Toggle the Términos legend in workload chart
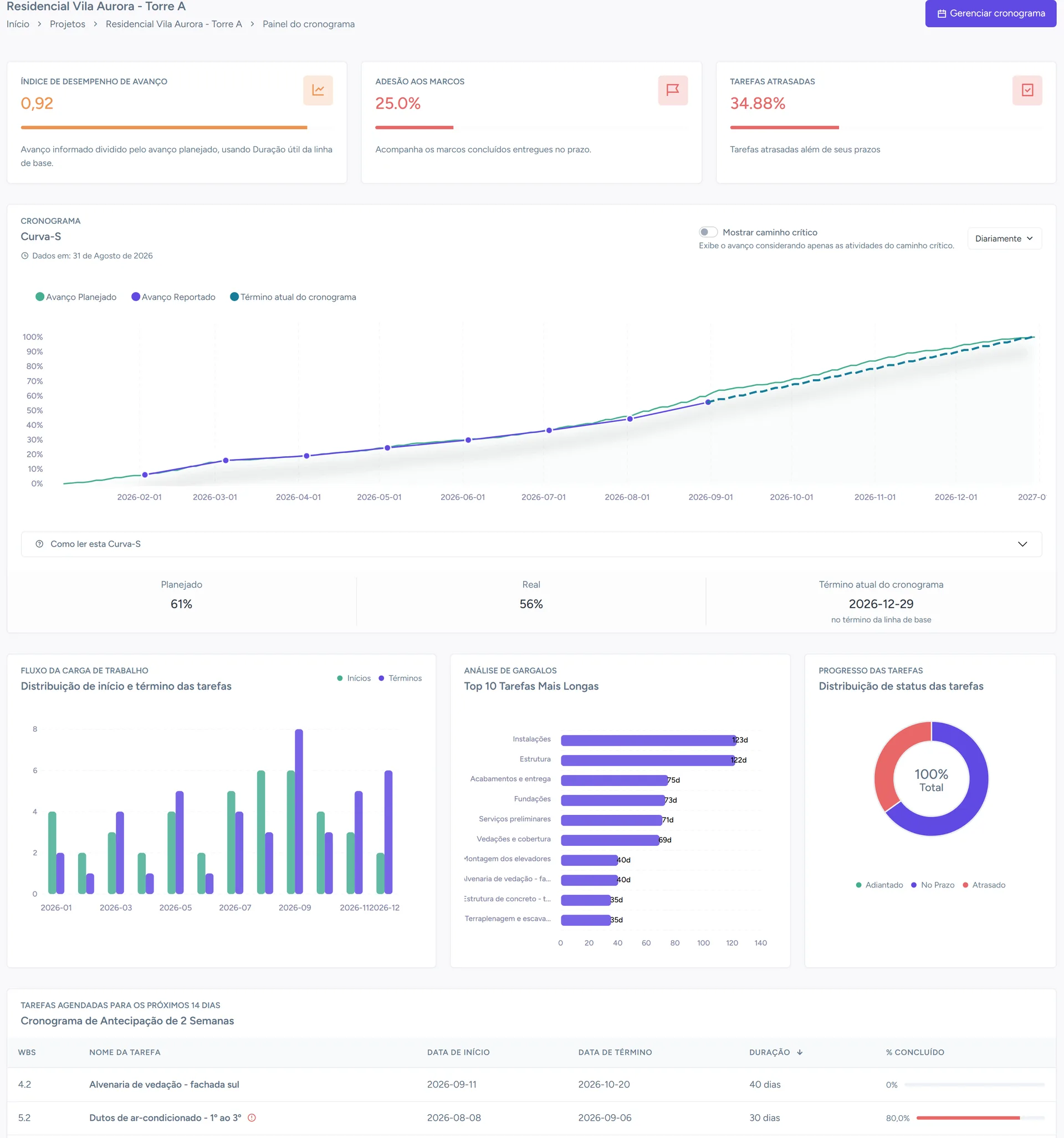 [400, 678]
